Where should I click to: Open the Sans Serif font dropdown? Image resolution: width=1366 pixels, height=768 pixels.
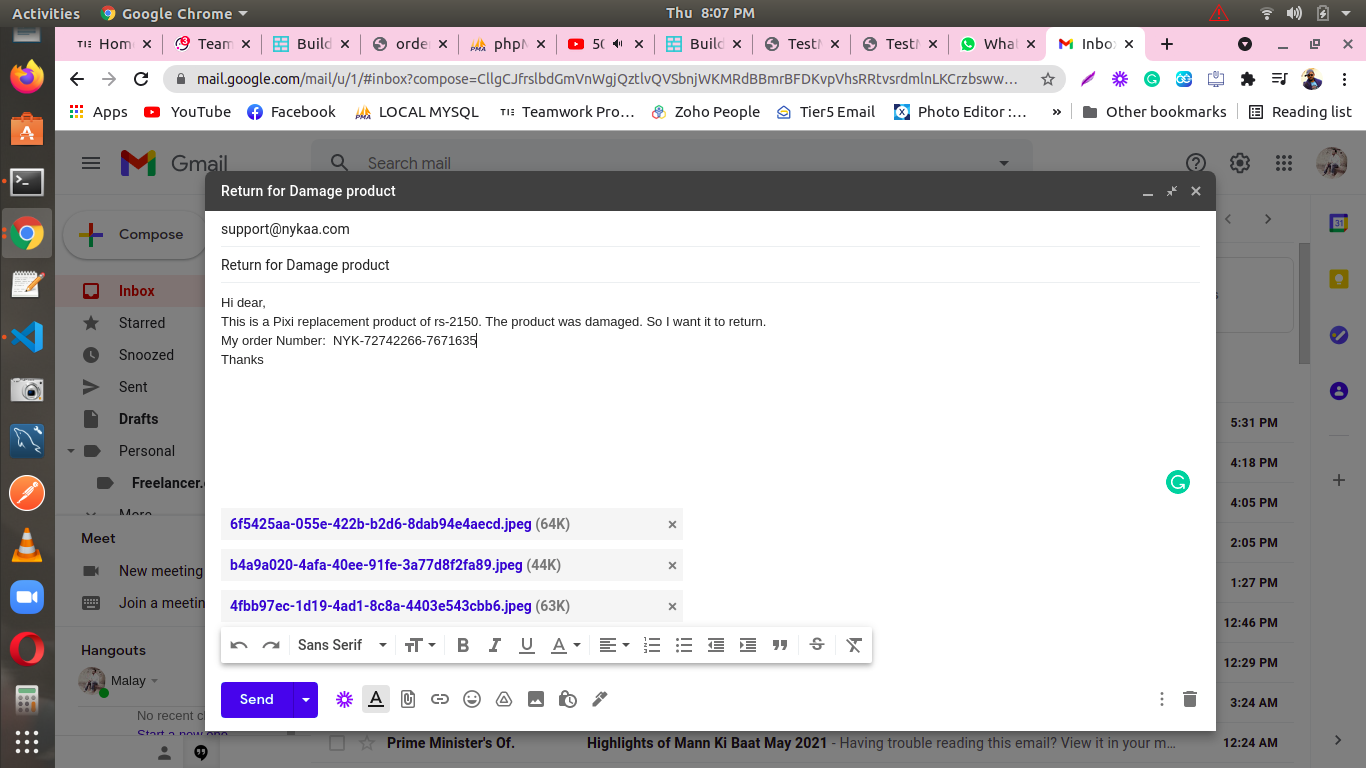(342, 645)
